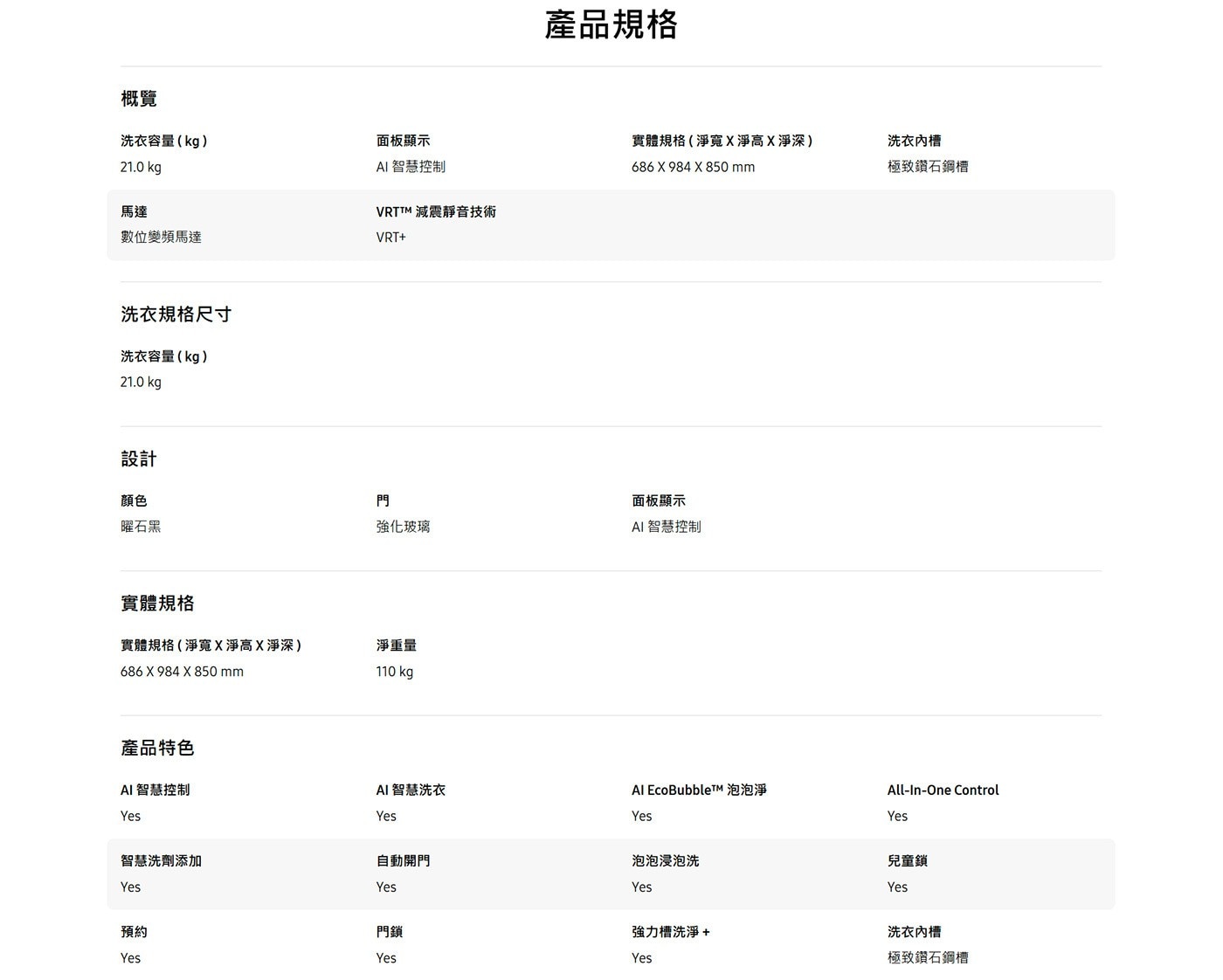This screenshot has width=1223, height=980.
Task: Click Yes under 泡泡浸泡洗
Action: [x=641, y=887]
